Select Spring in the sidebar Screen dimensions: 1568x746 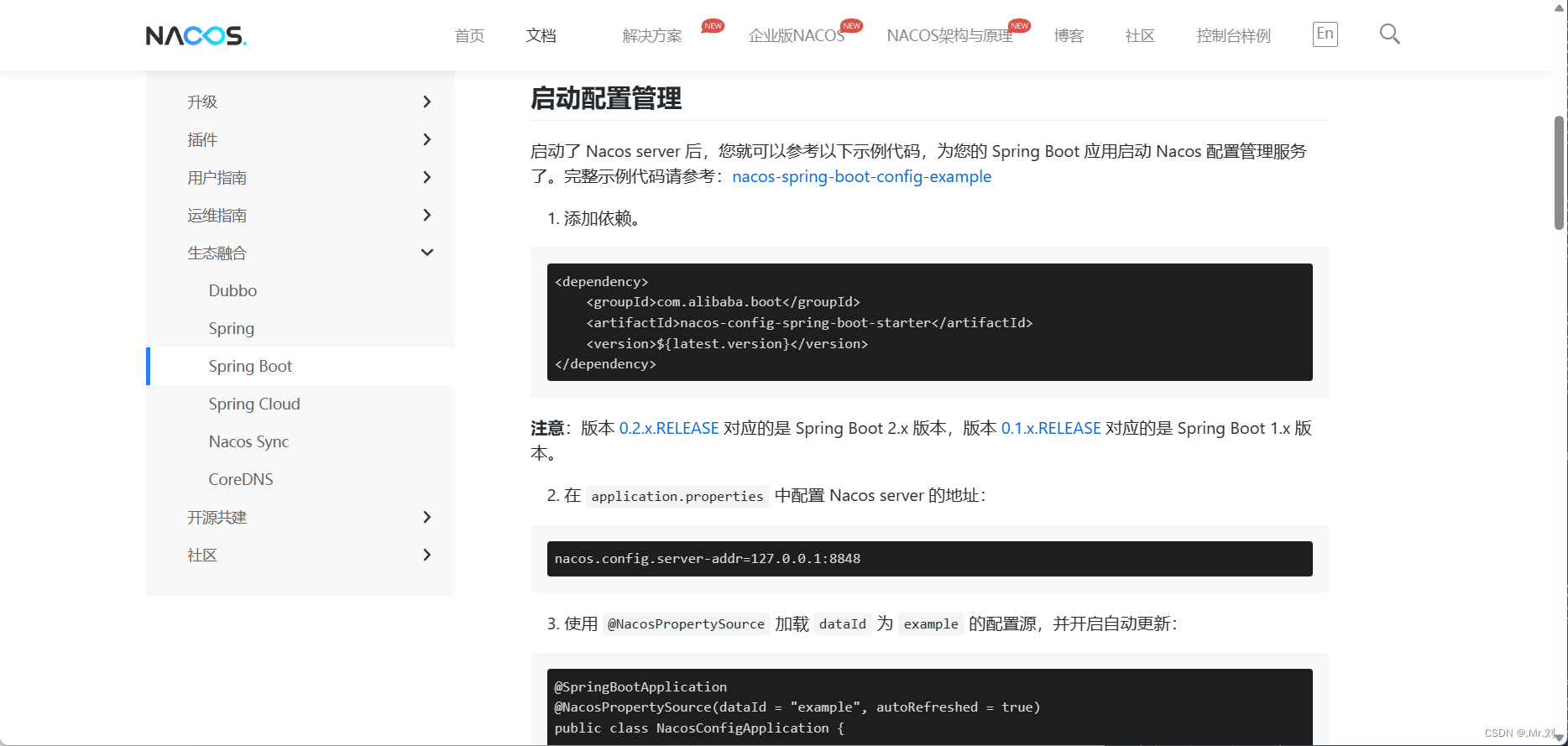point(232,328)
